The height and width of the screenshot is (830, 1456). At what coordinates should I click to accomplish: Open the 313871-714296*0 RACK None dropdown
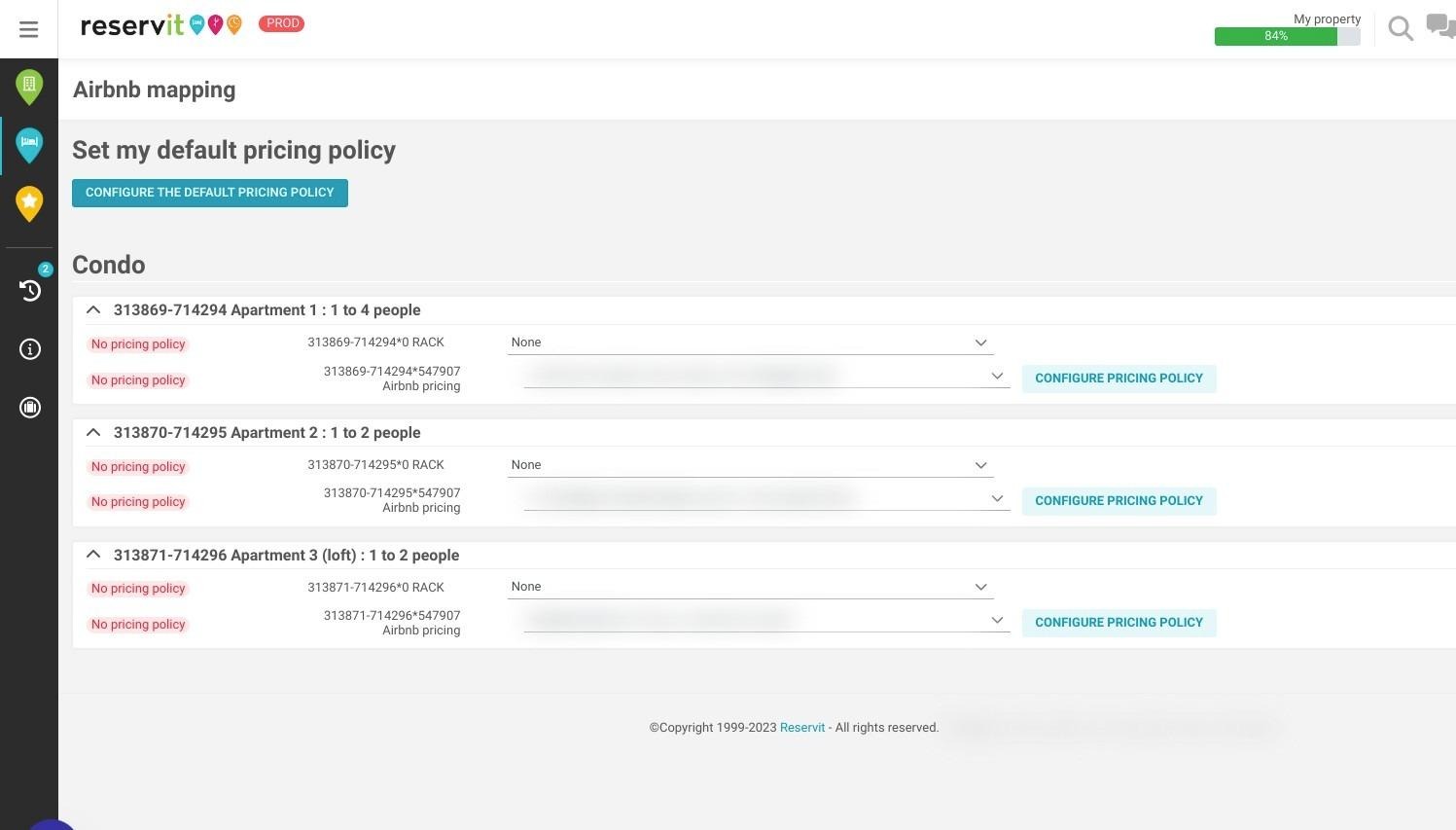tap(750, 587)
